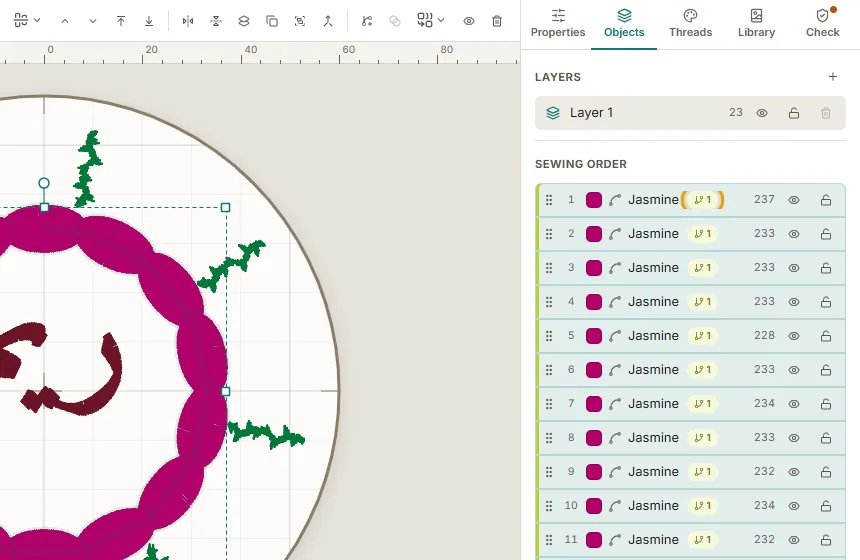This screenshot has height=560, width=860.
Task: Click the stacked layers toolbar icon
Action: (x=244, y=21)
